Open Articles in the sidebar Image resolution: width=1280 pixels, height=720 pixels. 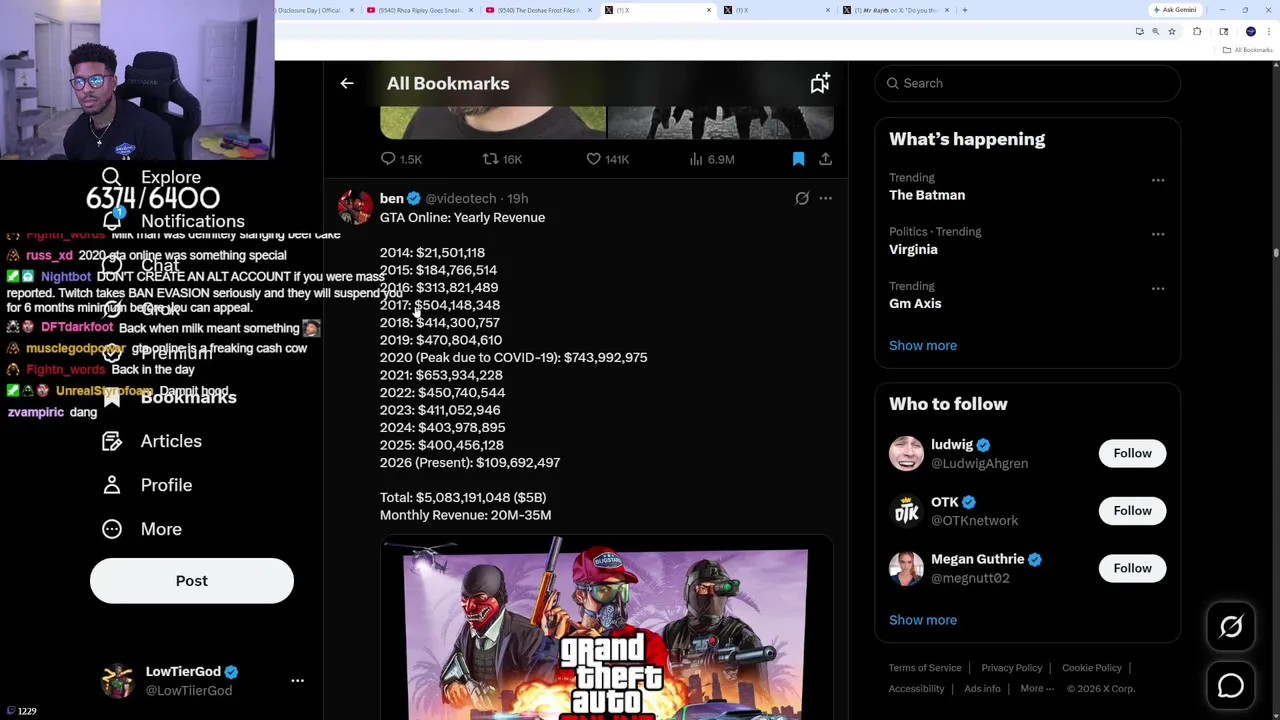click(x=171, y=441)
